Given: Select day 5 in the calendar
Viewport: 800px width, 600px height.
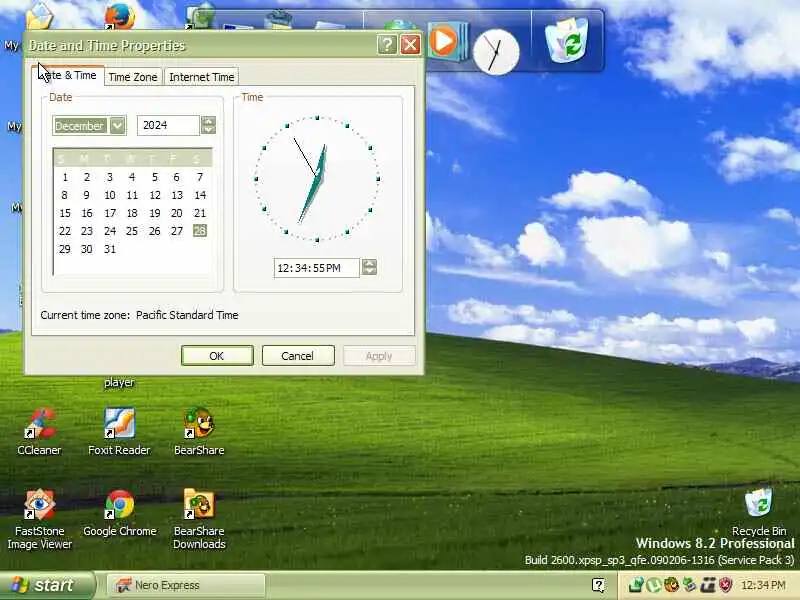Looking at the screenshot, I should pyautogui.click(x=155, y=177).
